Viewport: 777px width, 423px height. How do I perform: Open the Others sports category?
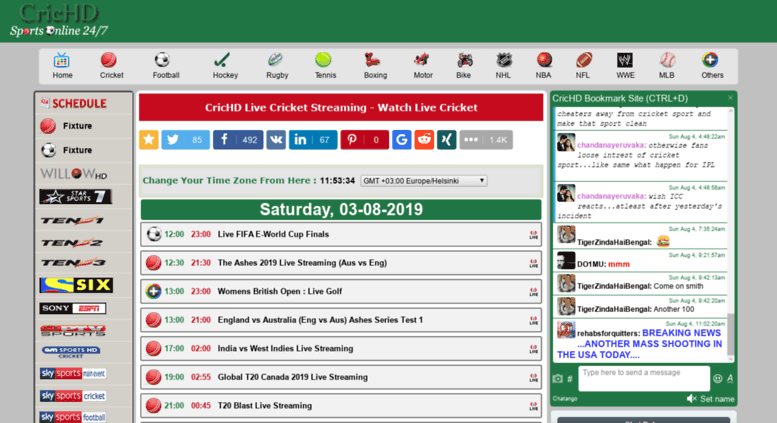pos(712,66)
